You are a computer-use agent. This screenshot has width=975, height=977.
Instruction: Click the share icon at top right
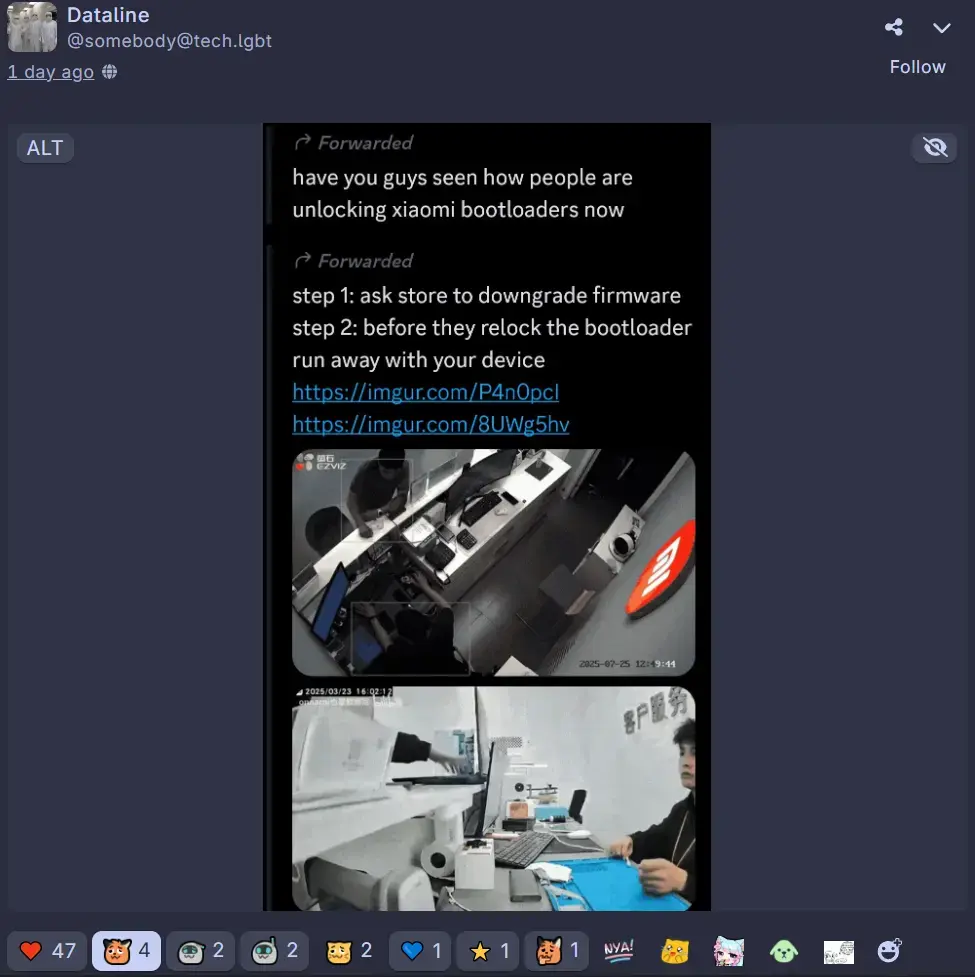coord(894,28)
